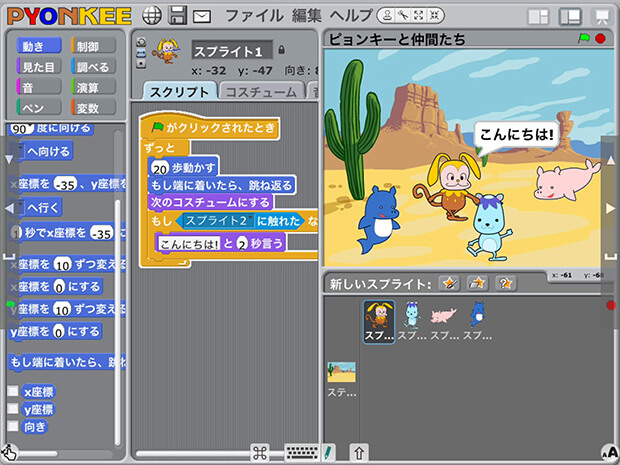Toggle the x座標 reporter checkbox

click(13, 391)
